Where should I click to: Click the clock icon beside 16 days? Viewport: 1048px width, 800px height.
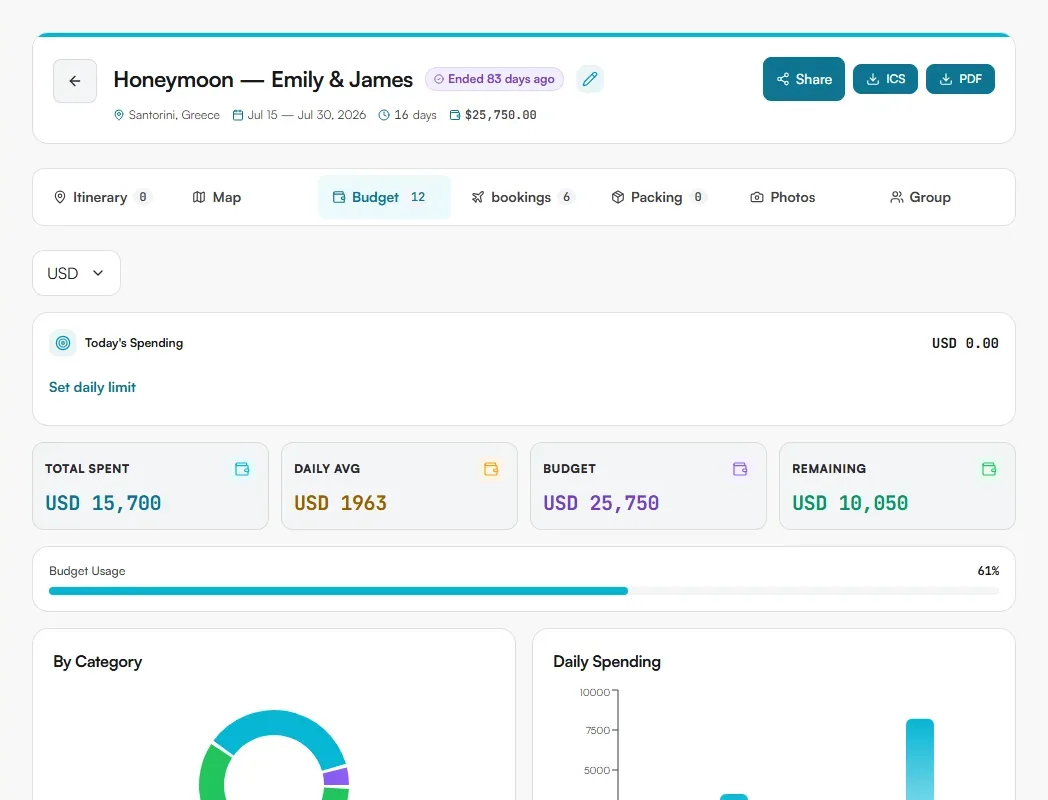(384, 115)
